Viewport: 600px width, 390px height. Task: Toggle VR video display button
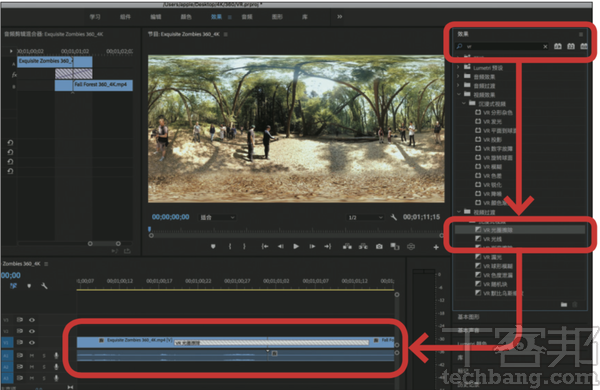[411, 246]
